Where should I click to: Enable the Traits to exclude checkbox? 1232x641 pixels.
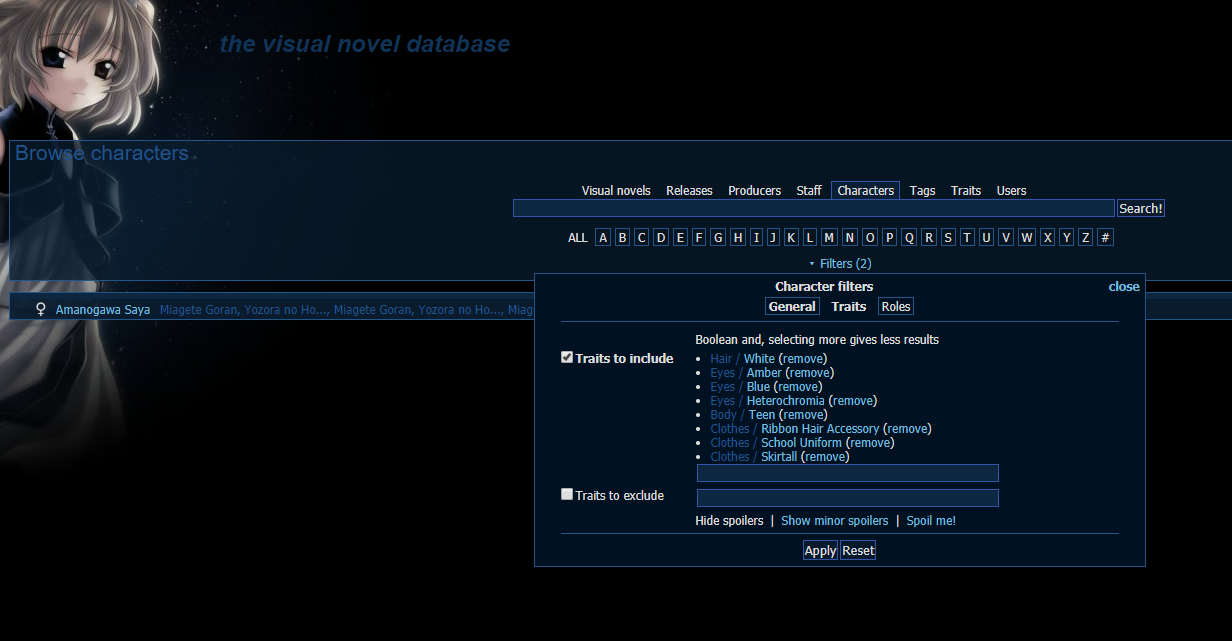[x=567, y=494]
